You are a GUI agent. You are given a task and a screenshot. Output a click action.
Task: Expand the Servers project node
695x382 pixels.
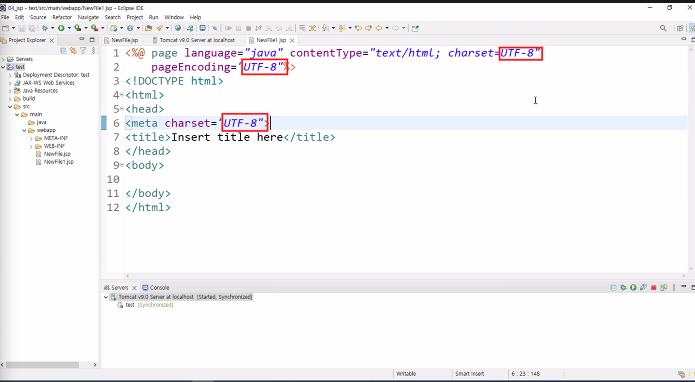click(x=3, y=59)
